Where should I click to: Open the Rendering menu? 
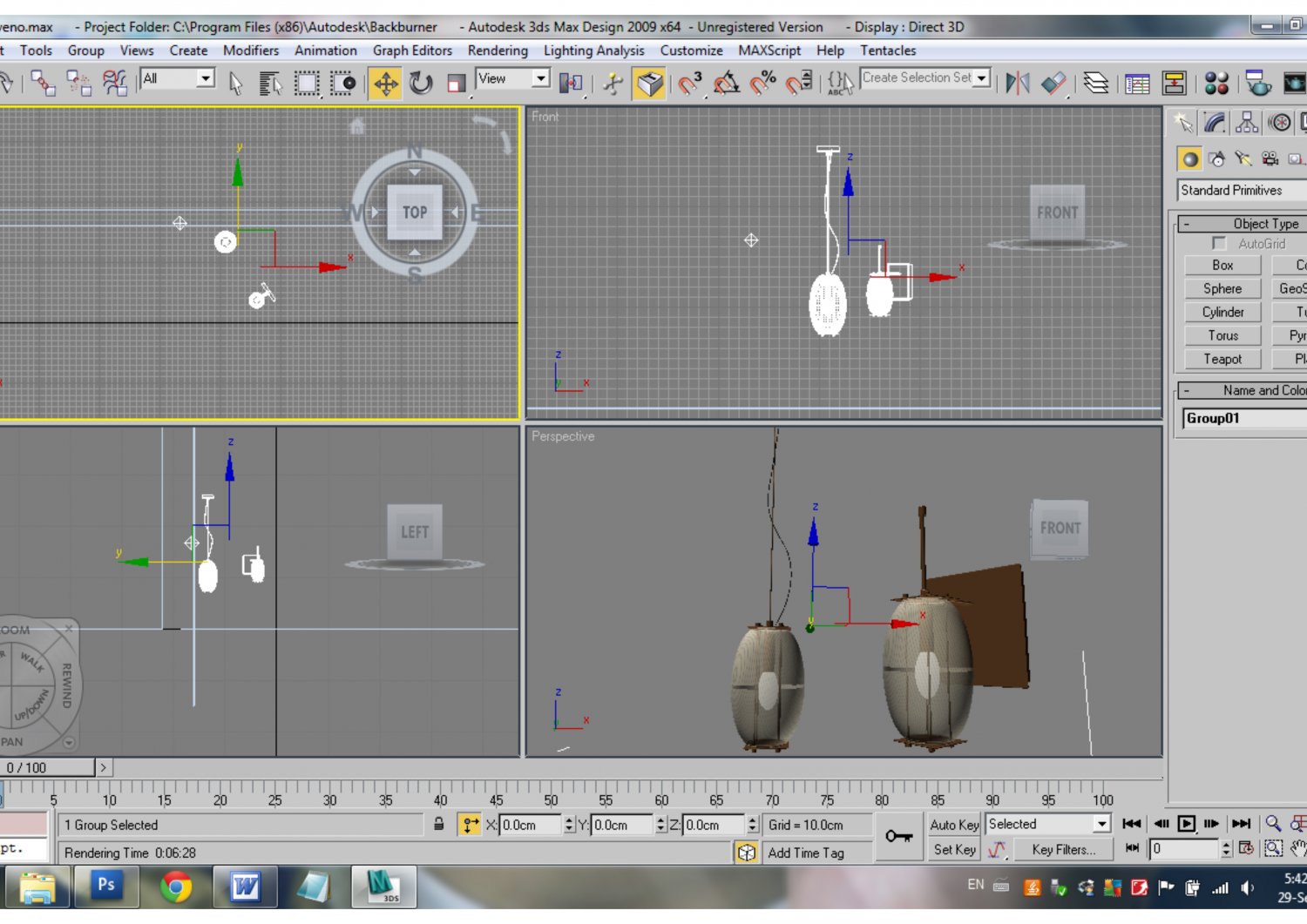tap(497, 51)
